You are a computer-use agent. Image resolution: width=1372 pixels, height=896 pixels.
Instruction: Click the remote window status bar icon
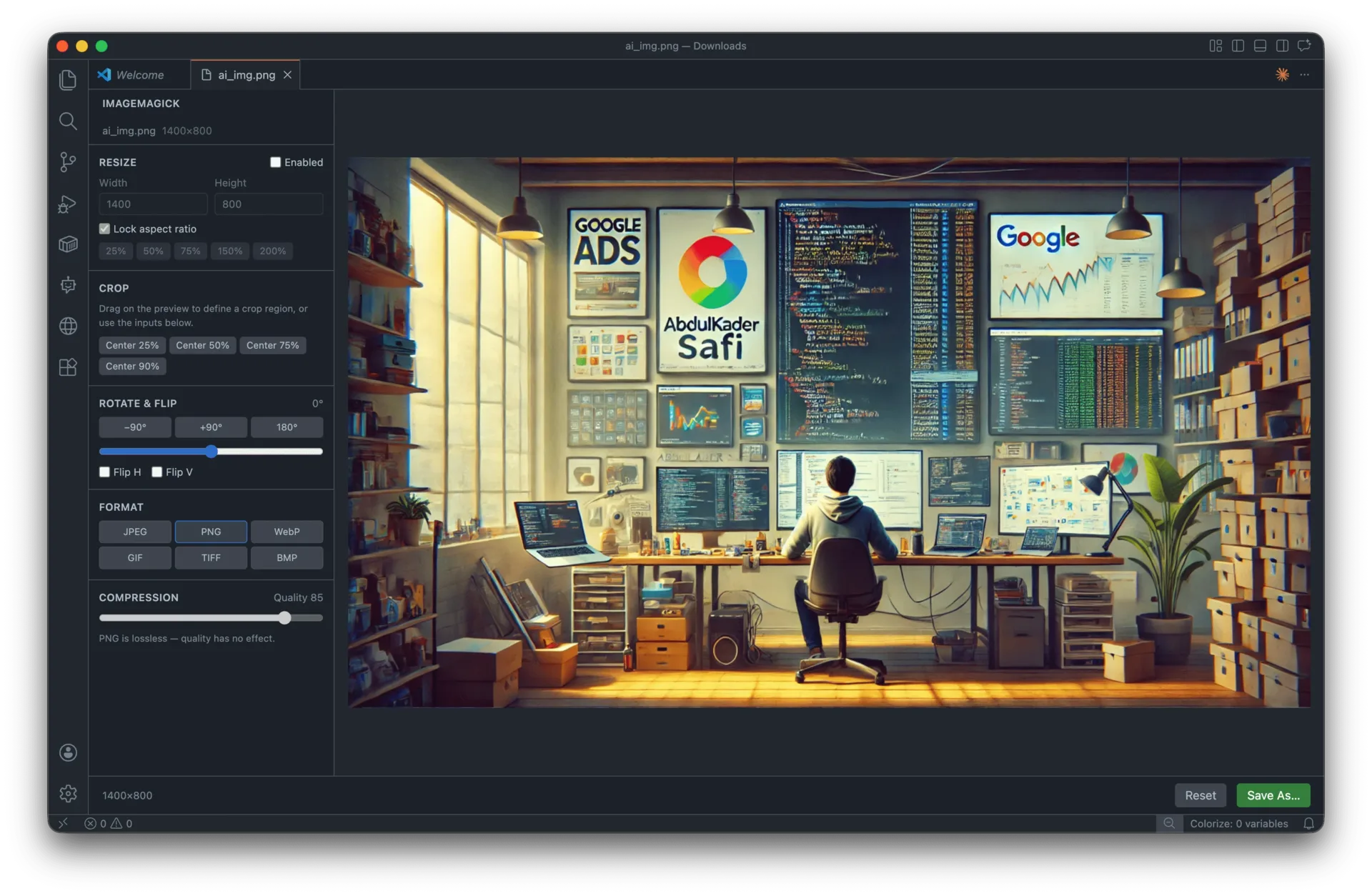pos(63,823)
